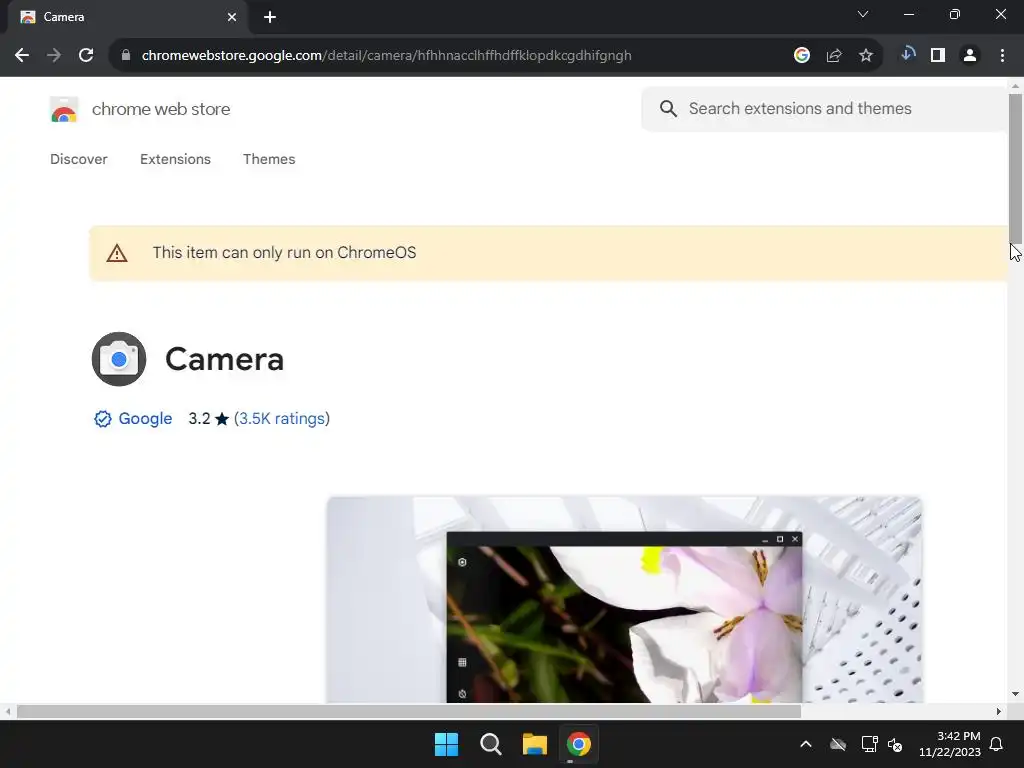Open the clock showing 3:42 PM
The image size is (1024, 768).
coord(950,744)
